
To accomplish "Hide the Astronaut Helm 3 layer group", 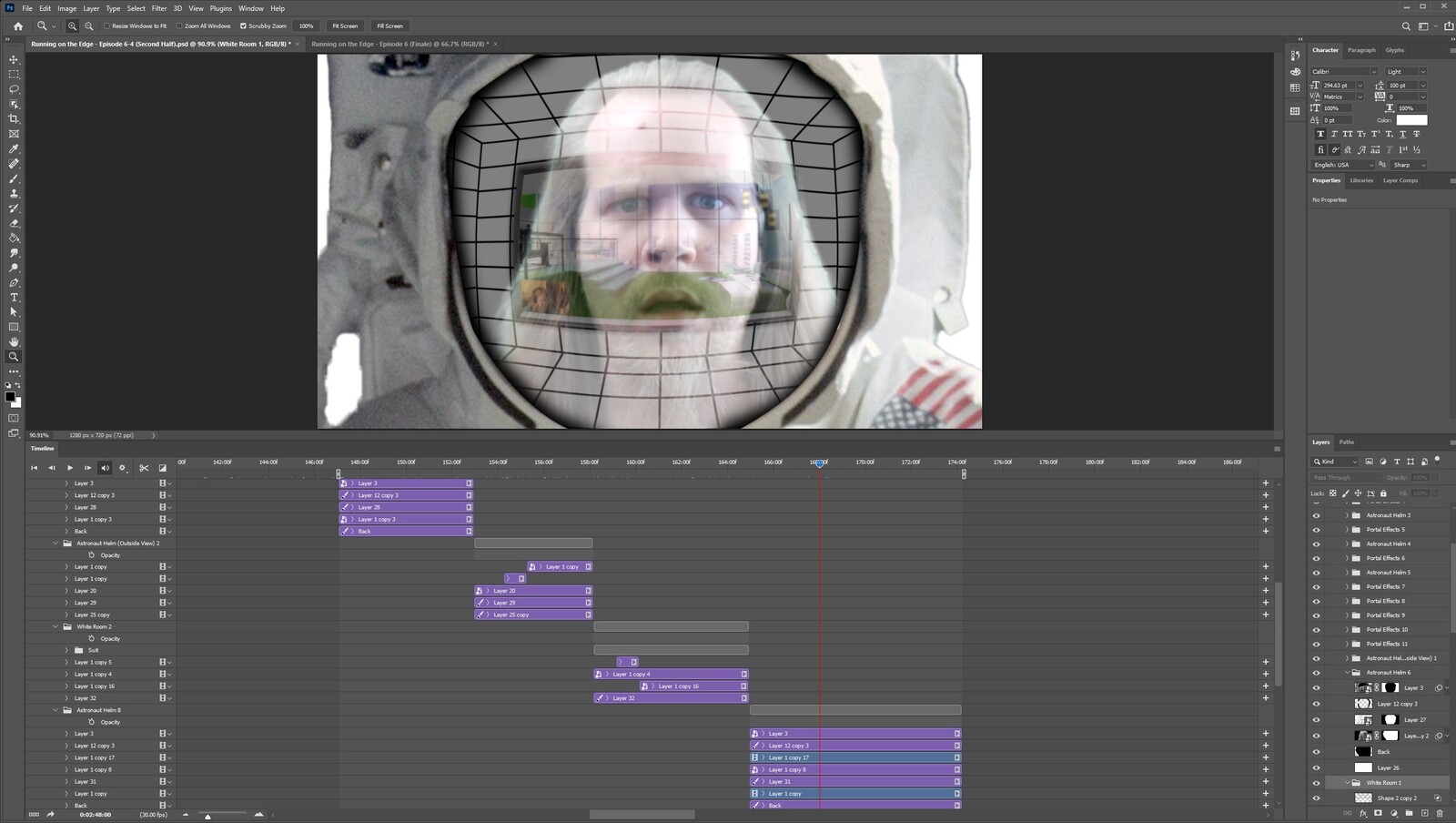I will [1316, 515].
